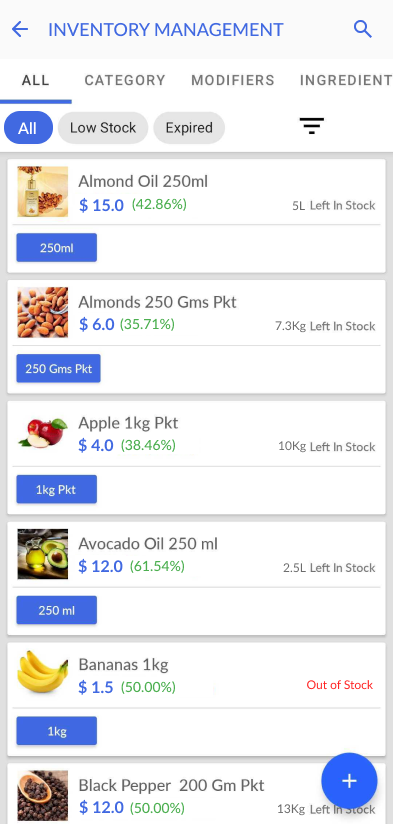The image size is (393, 824).
Task: Open the Avocado Oil product thumbnail
Action: point(43,554)
